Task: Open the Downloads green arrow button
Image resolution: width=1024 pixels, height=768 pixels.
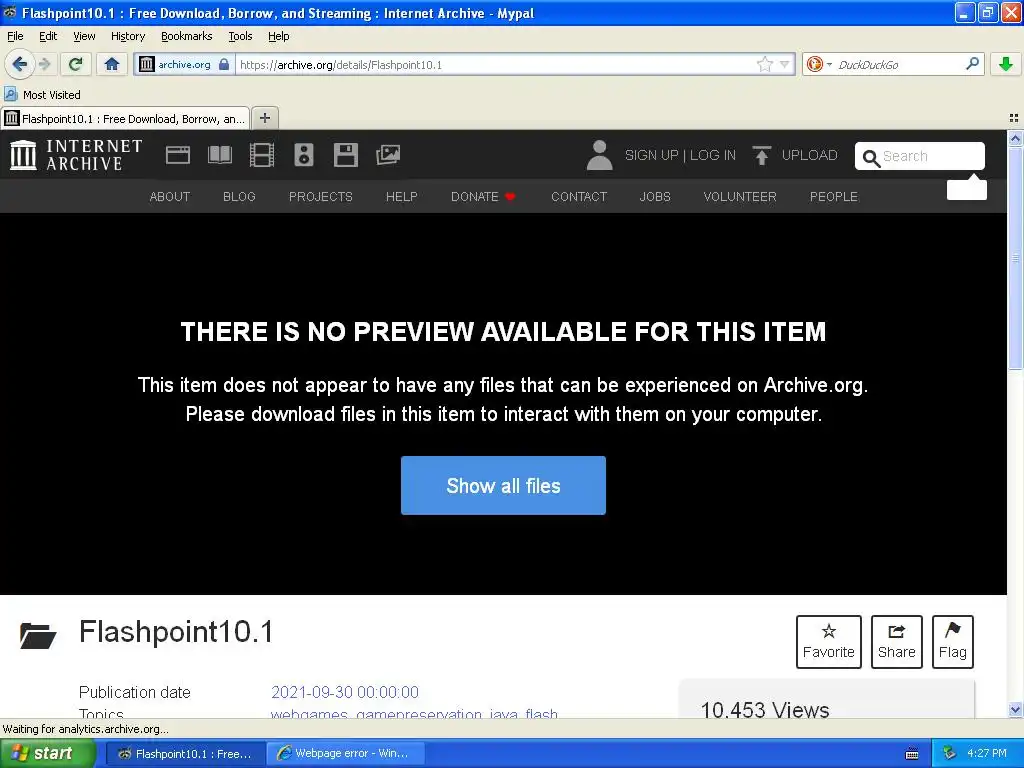Action: (x=1006, y=64)
